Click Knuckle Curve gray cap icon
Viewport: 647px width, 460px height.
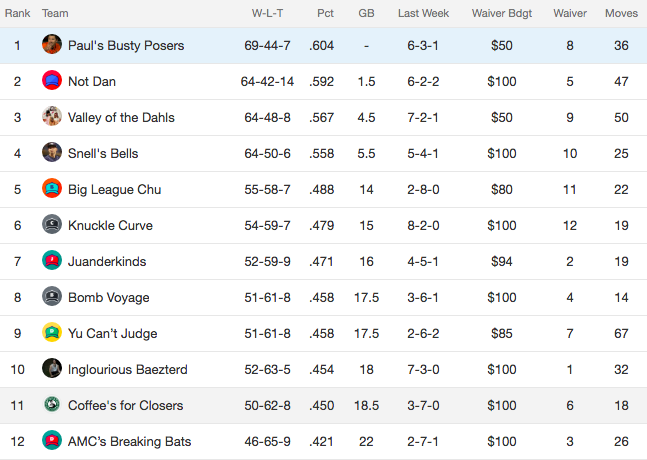click(x=52, y=224)
